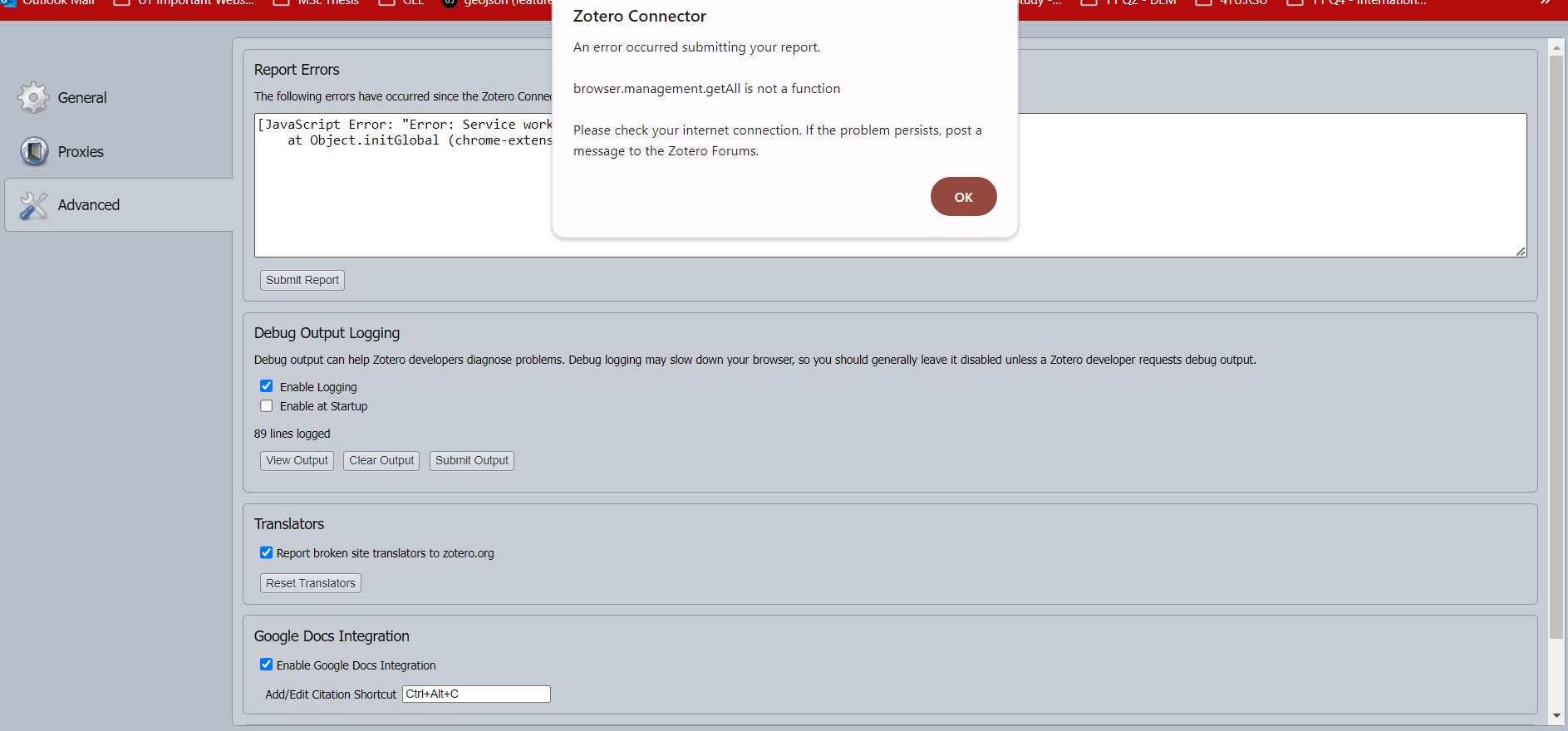Viewport: 1568px width, 731px height.
Task: Click the Reset Translators button
Action: click(x=311, y=583)
